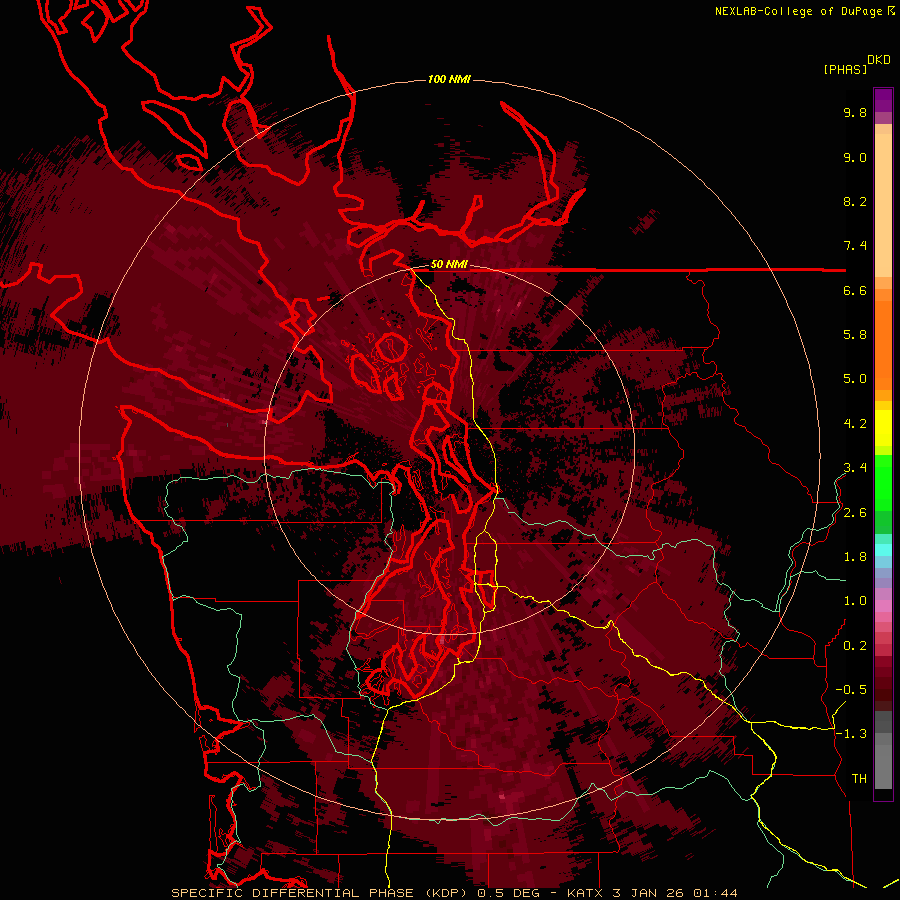Click the [PHAS] legend unit label
Viewport: 900px width, 900px height.
point(845,70)
